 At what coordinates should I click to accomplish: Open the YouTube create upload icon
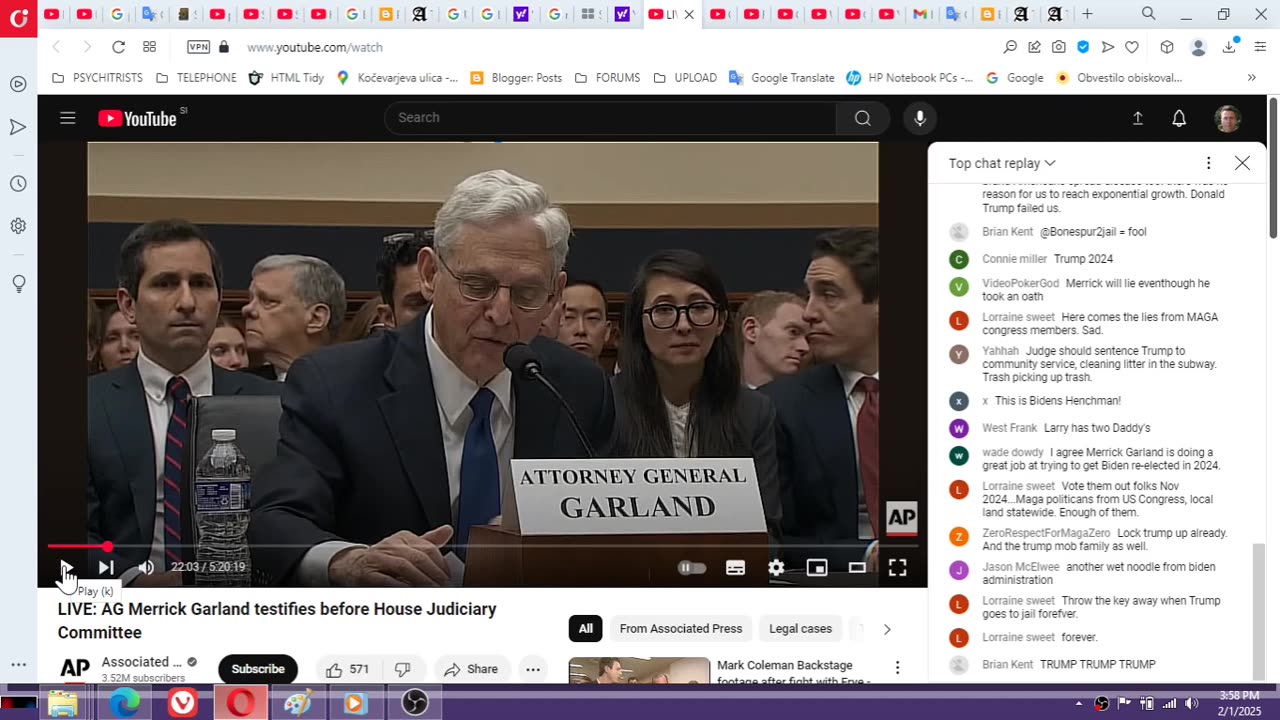tap(1138, 118)
